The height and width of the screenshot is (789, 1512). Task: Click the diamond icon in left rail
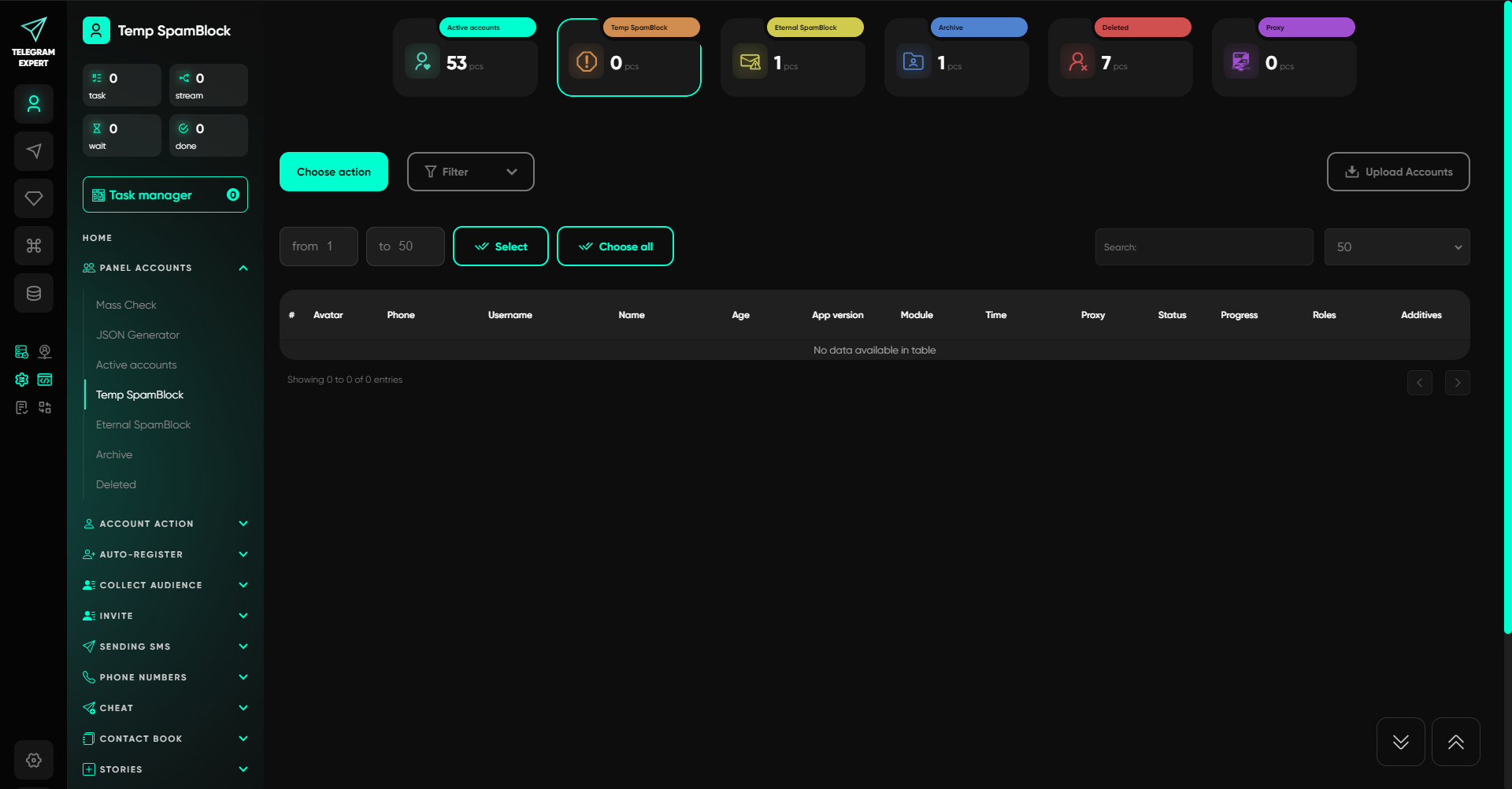point(34,198)
